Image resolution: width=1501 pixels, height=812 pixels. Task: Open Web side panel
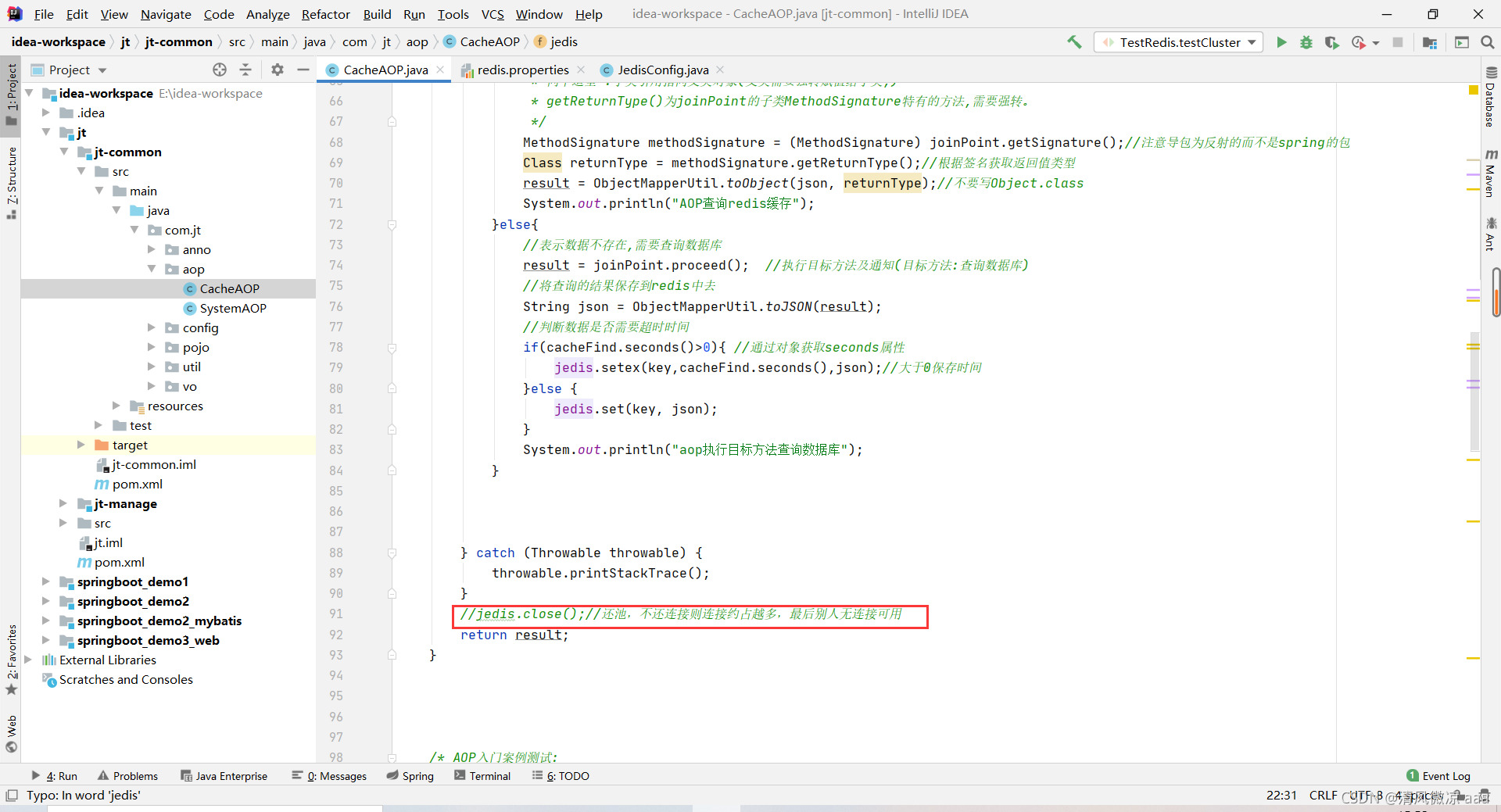point(11,734)
